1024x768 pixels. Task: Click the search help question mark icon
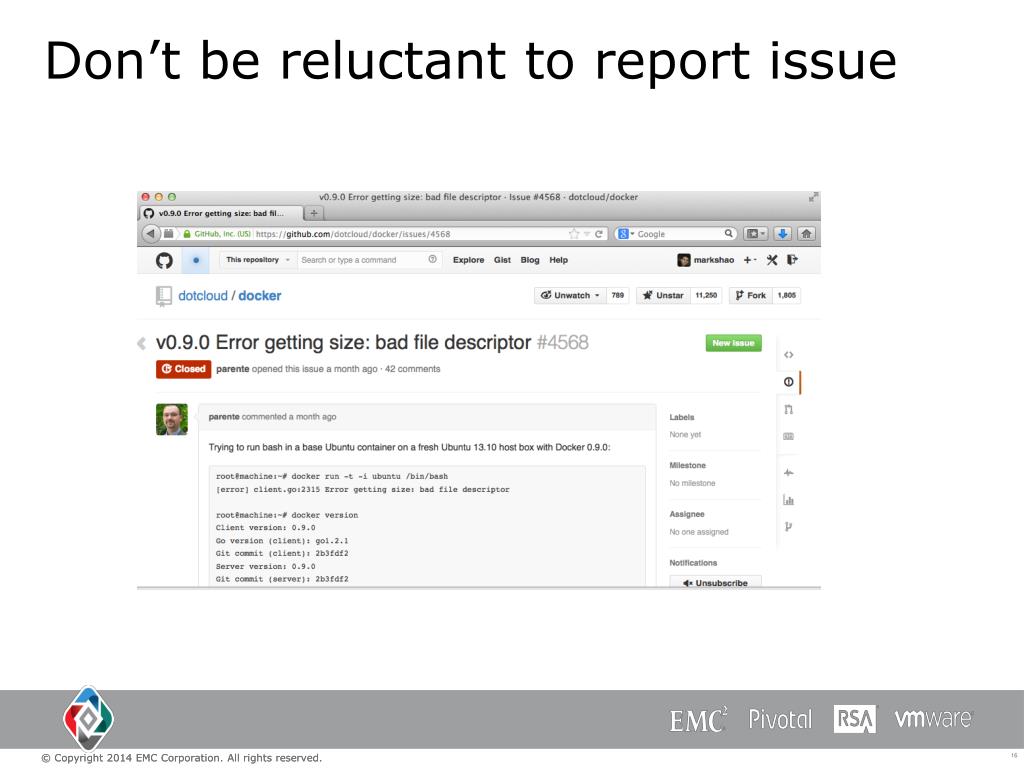432,259
